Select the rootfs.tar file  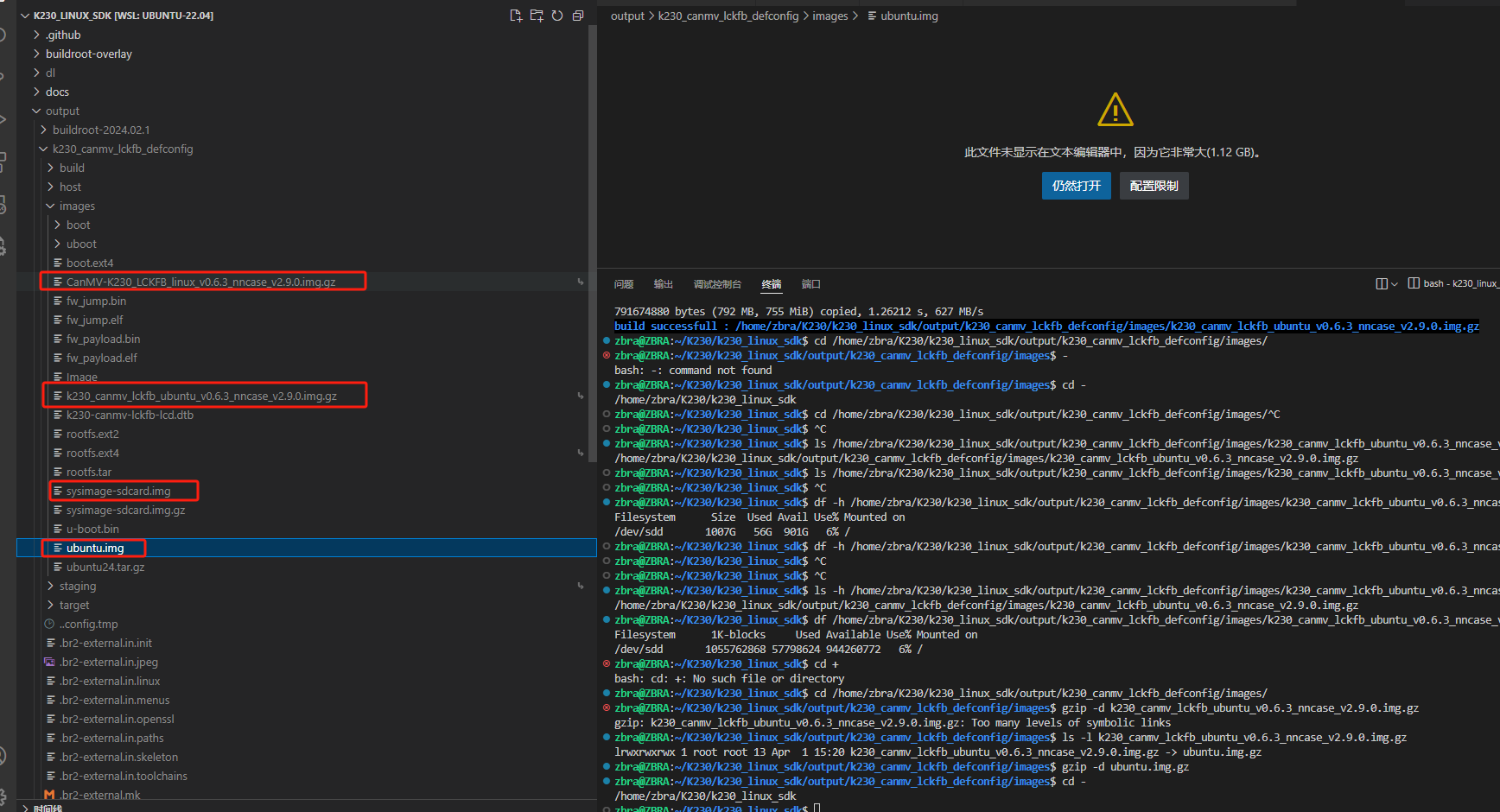click(89, 472)
